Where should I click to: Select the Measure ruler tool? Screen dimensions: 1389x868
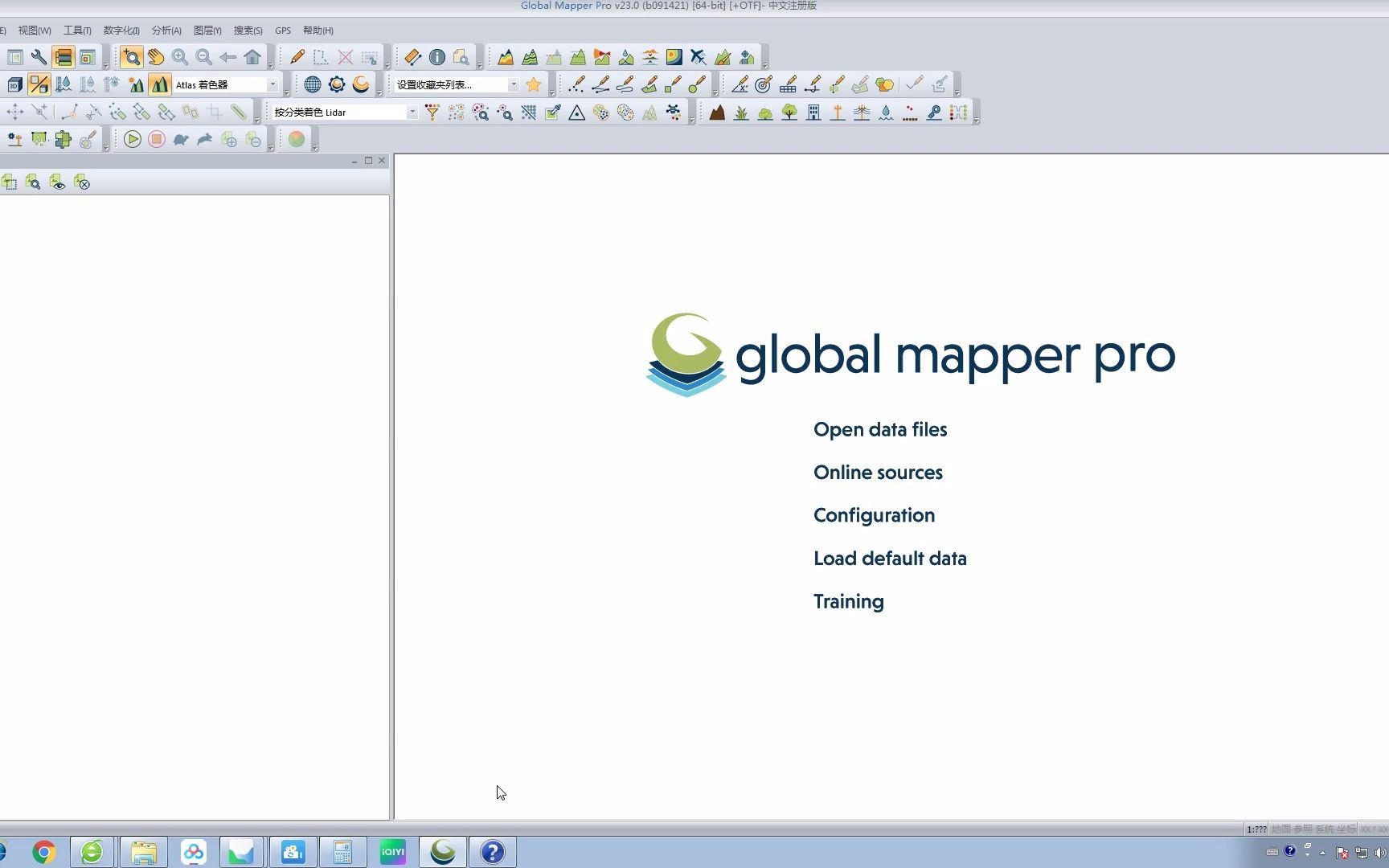coord(412,57)
